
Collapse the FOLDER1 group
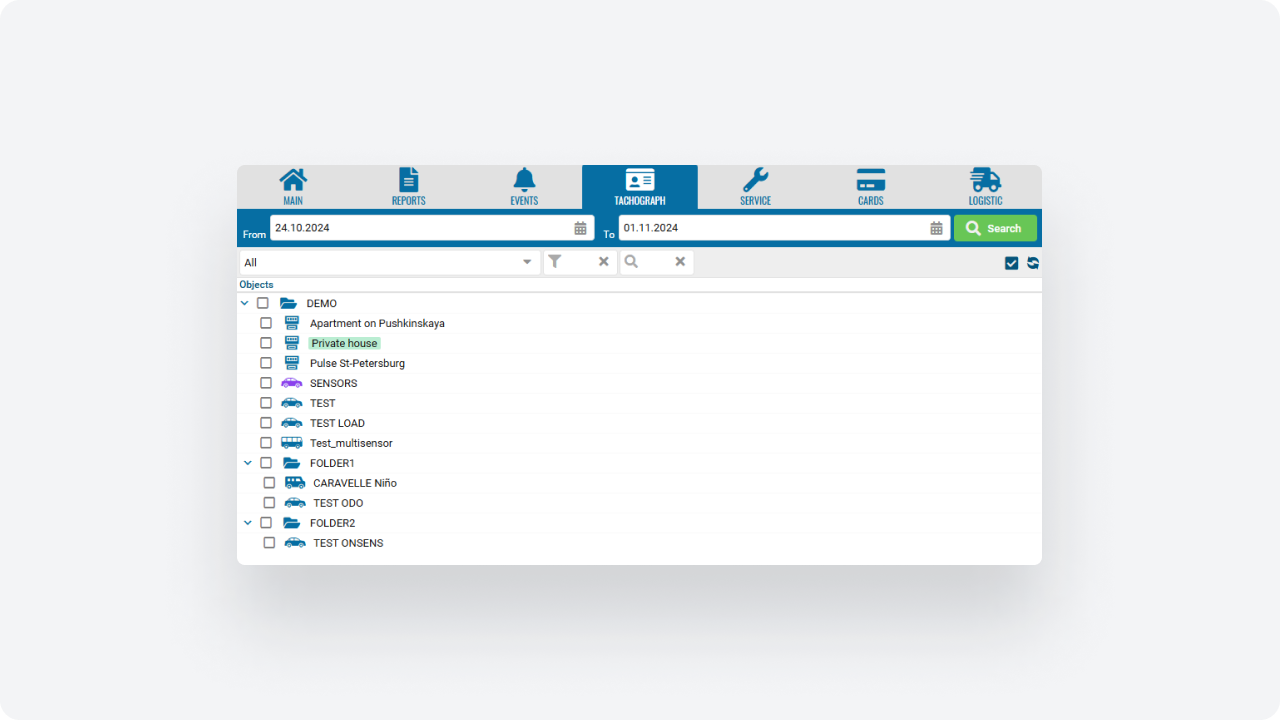(x=248, y=463)
